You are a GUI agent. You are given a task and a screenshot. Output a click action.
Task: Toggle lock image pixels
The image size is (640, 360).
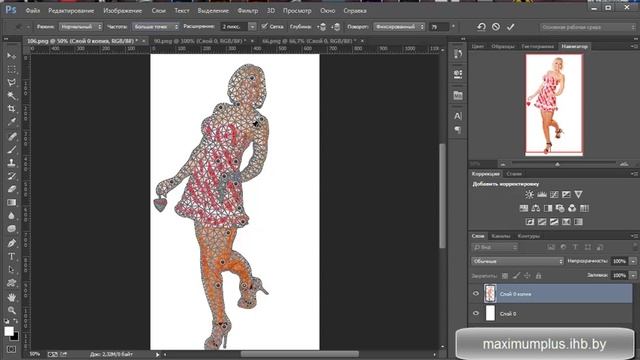point(516,276)
